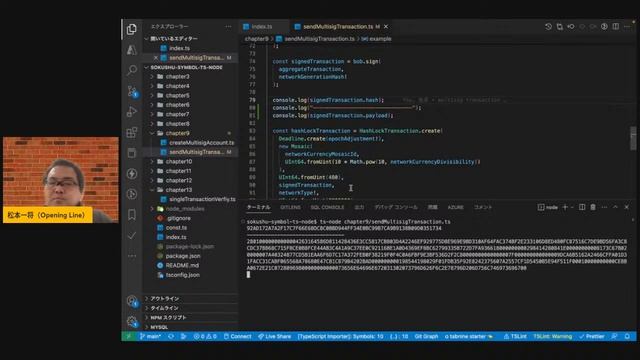
Task: Open package.json in the file tree
Action: click(183, 256)
